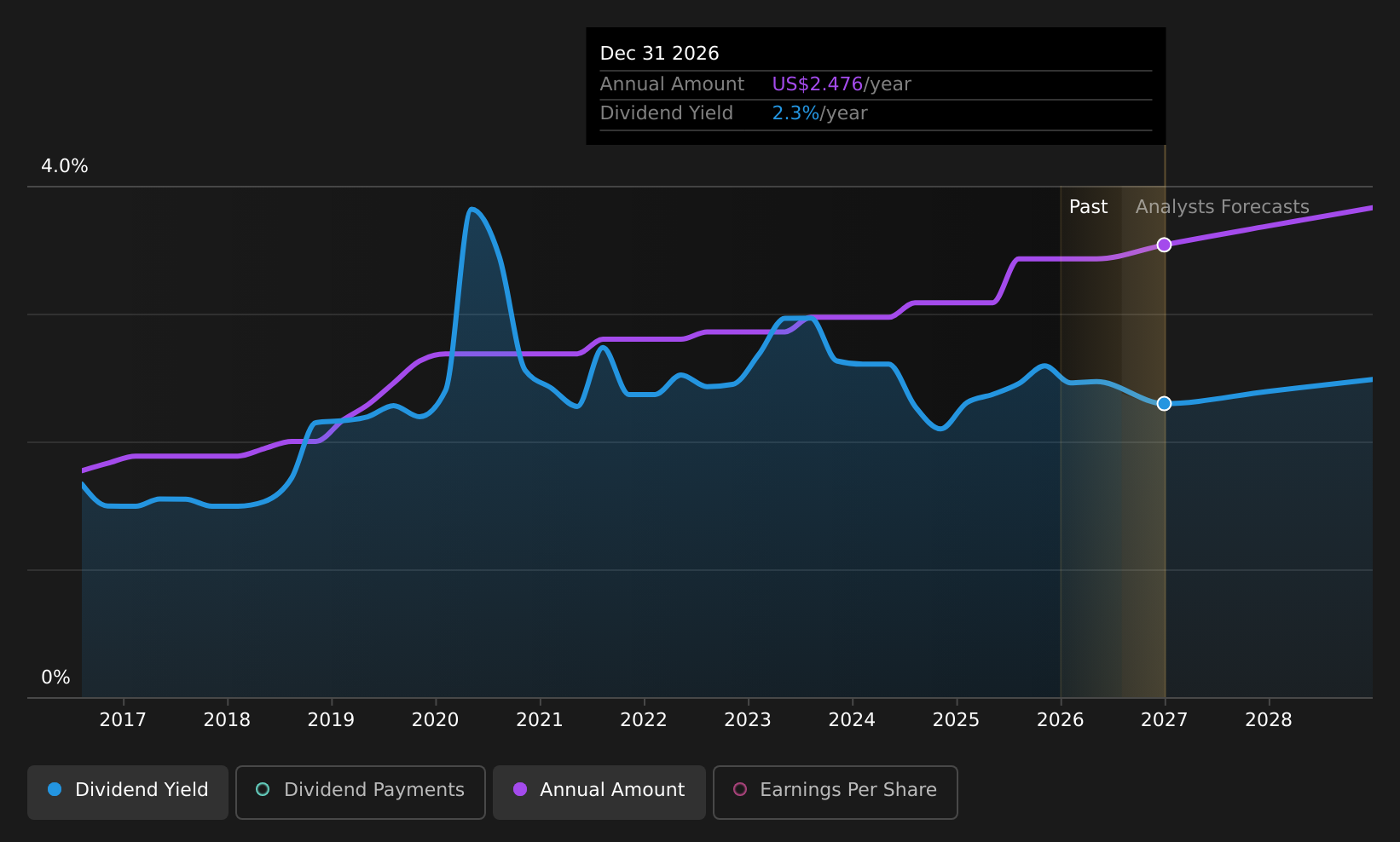Click the 2026 x-axis label

(1061, 720)
